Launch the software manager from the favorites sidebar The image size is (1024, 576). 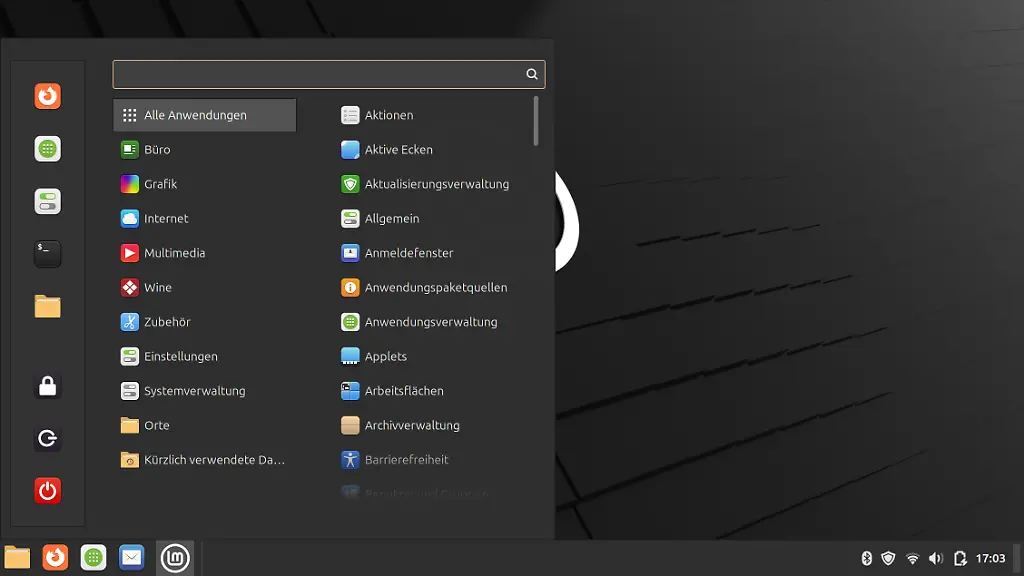click(47, 149)
